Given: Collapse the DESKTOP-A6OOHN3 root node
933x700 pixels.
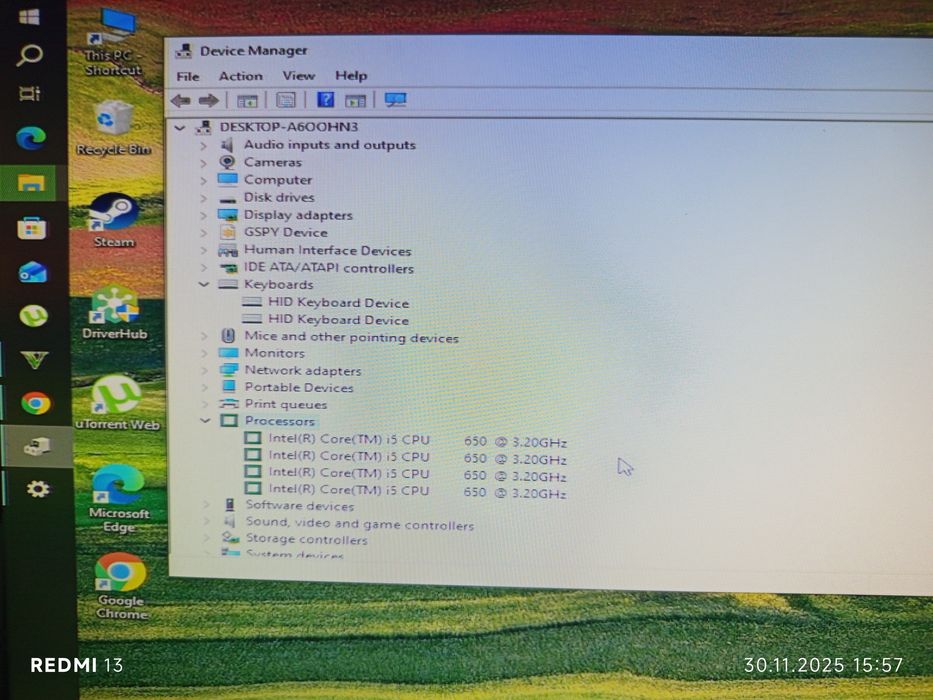Looking at the screenshot, I should [x=180, y=127].
